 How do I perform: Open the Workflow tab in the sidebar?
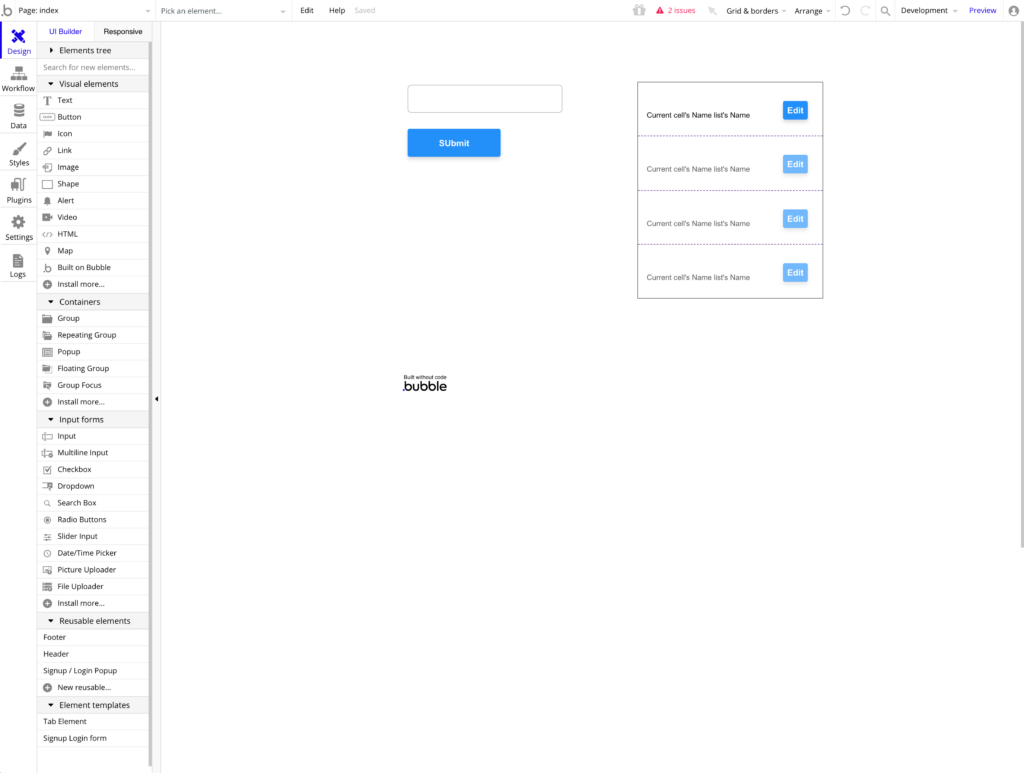18,79
